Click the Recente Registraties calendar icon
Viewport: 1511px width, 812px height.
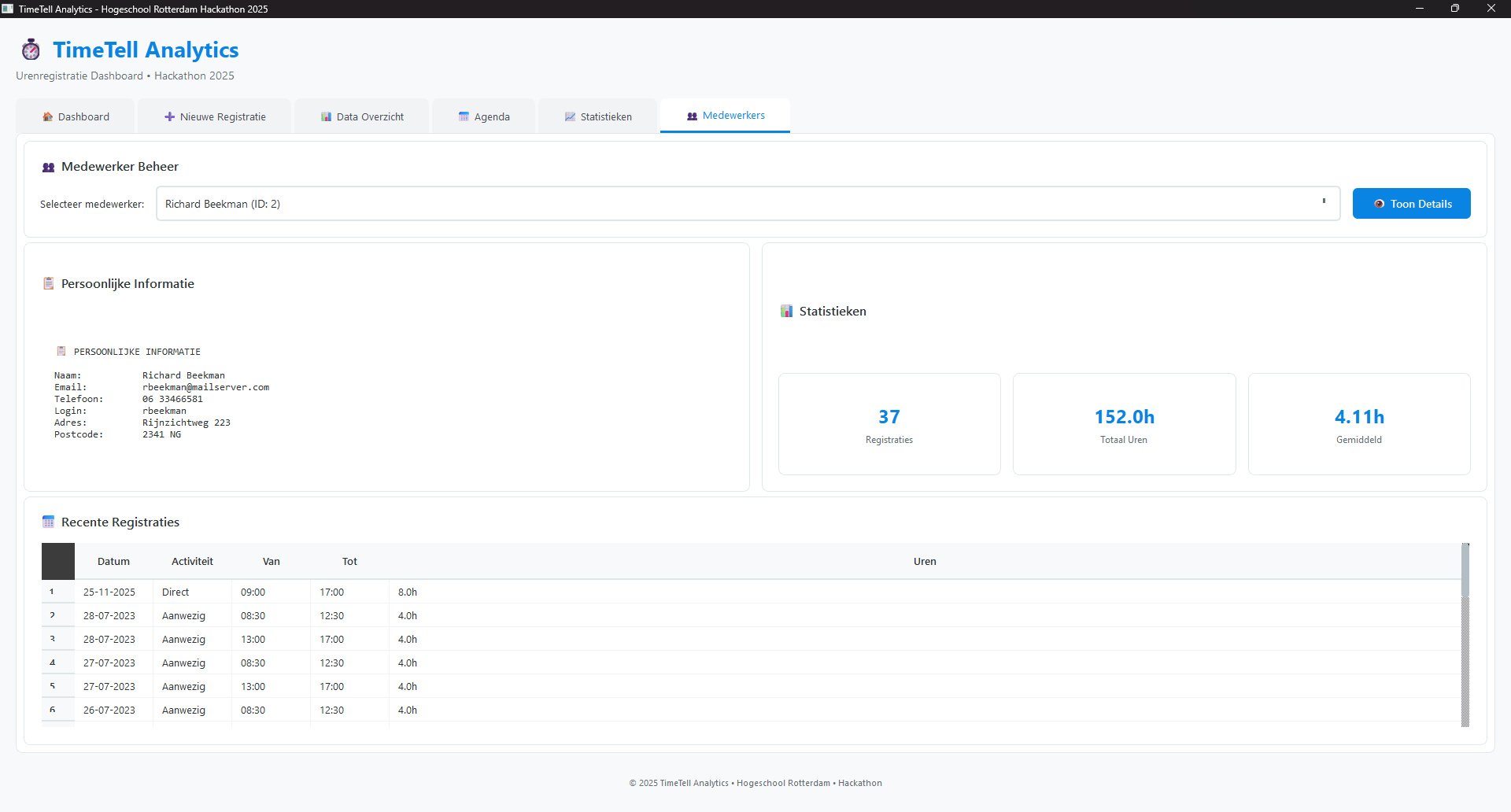48,522
